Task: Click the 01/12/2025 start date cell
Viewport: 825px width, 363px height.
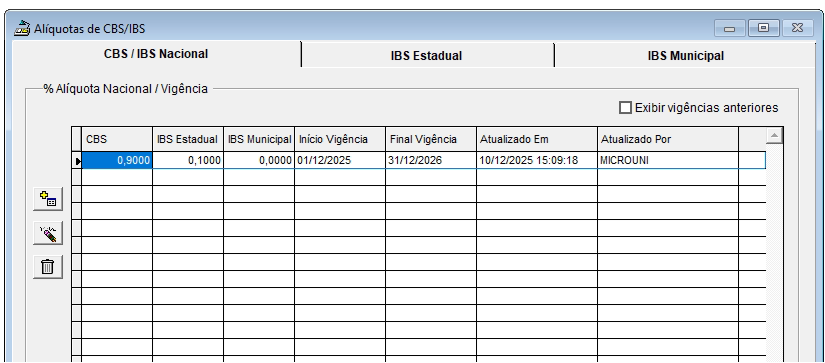Action: [x=340, y=160]
